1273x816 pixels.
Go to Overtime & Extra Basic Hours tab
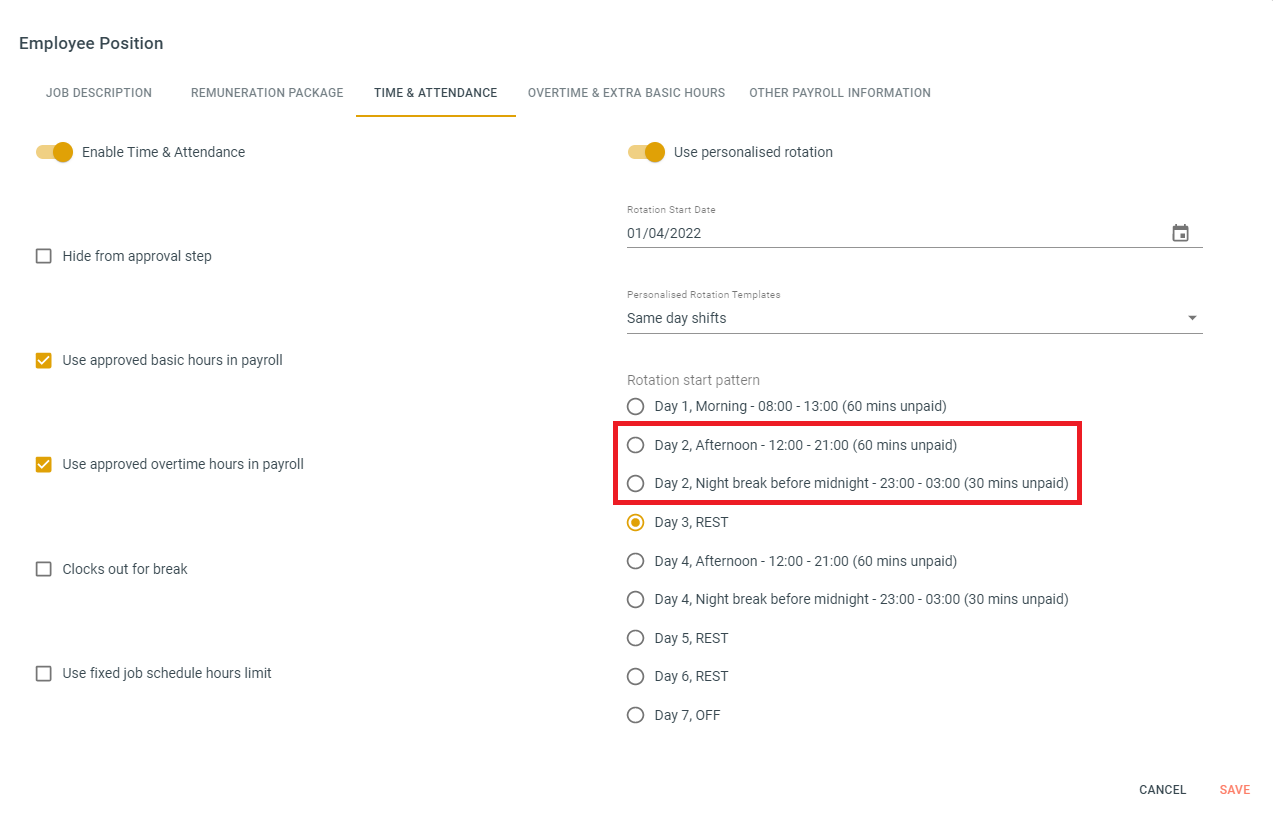point(626,93)
